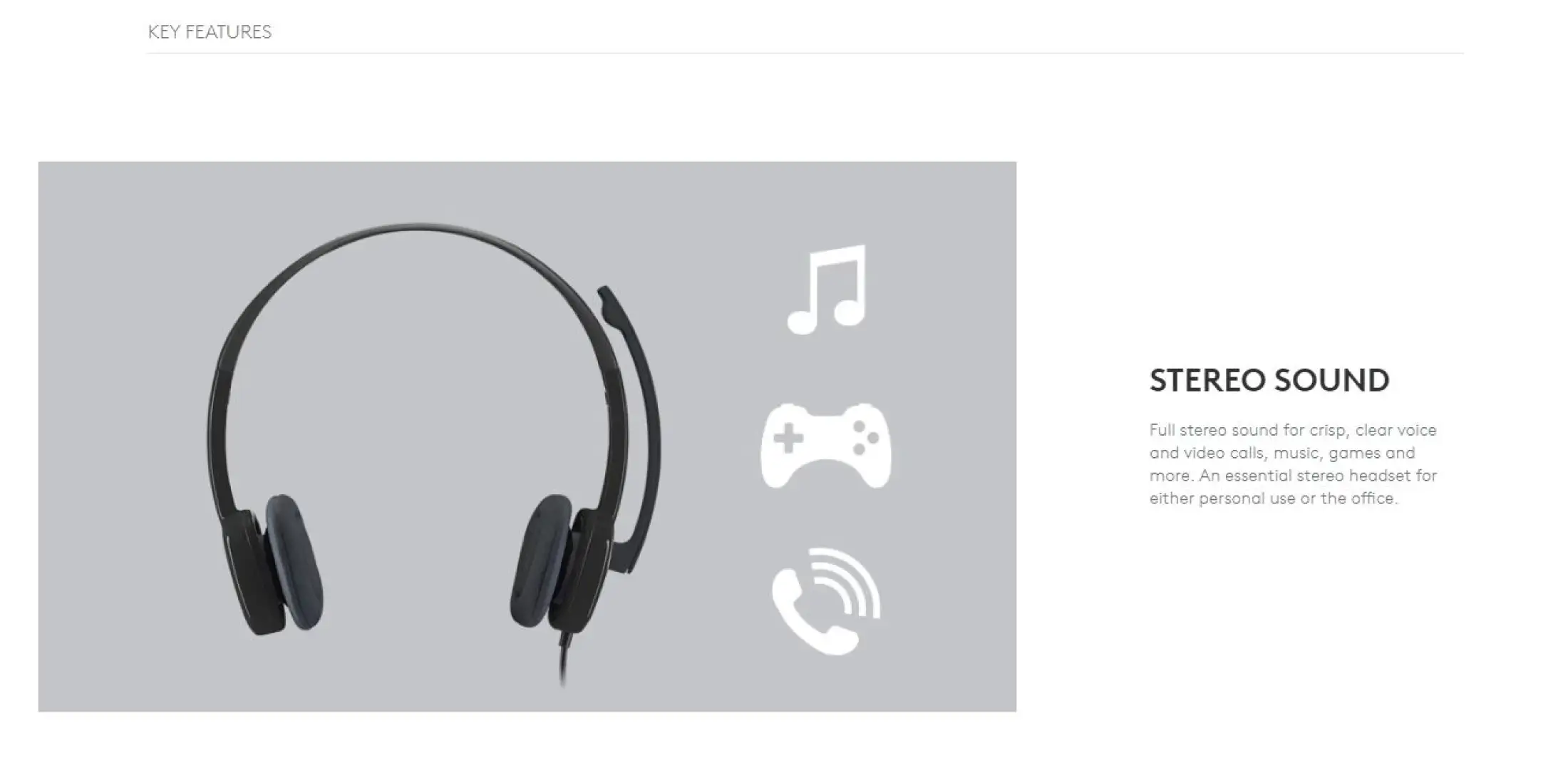Open the KEY FEATURES section heading
The height and width of the screenshot is (773, 1568).
coord(210,32)
